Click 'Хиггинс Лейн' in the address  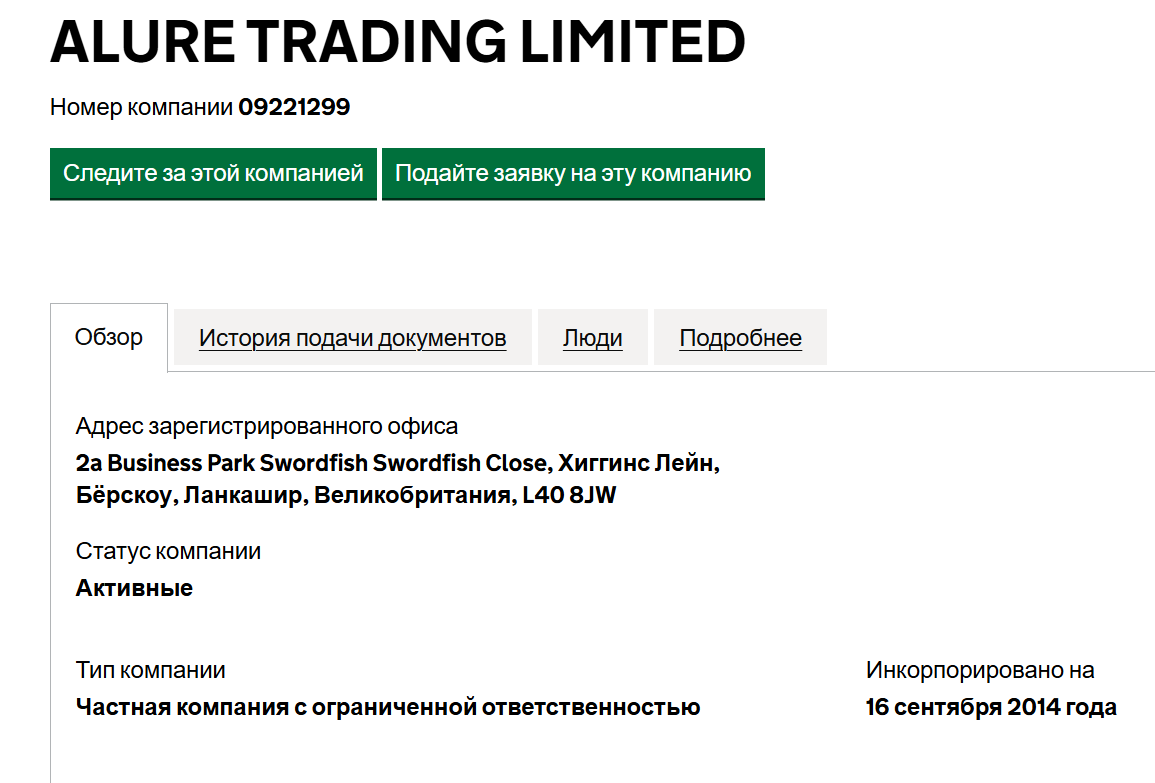pyautogui.click(x=638, y=464)
